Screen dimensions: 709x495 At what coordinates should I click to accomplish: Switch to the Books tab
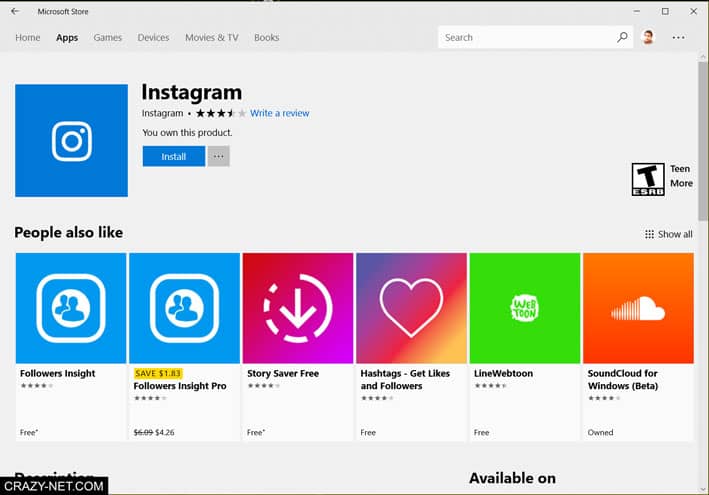pyautogui.click(x=266, y=38)
